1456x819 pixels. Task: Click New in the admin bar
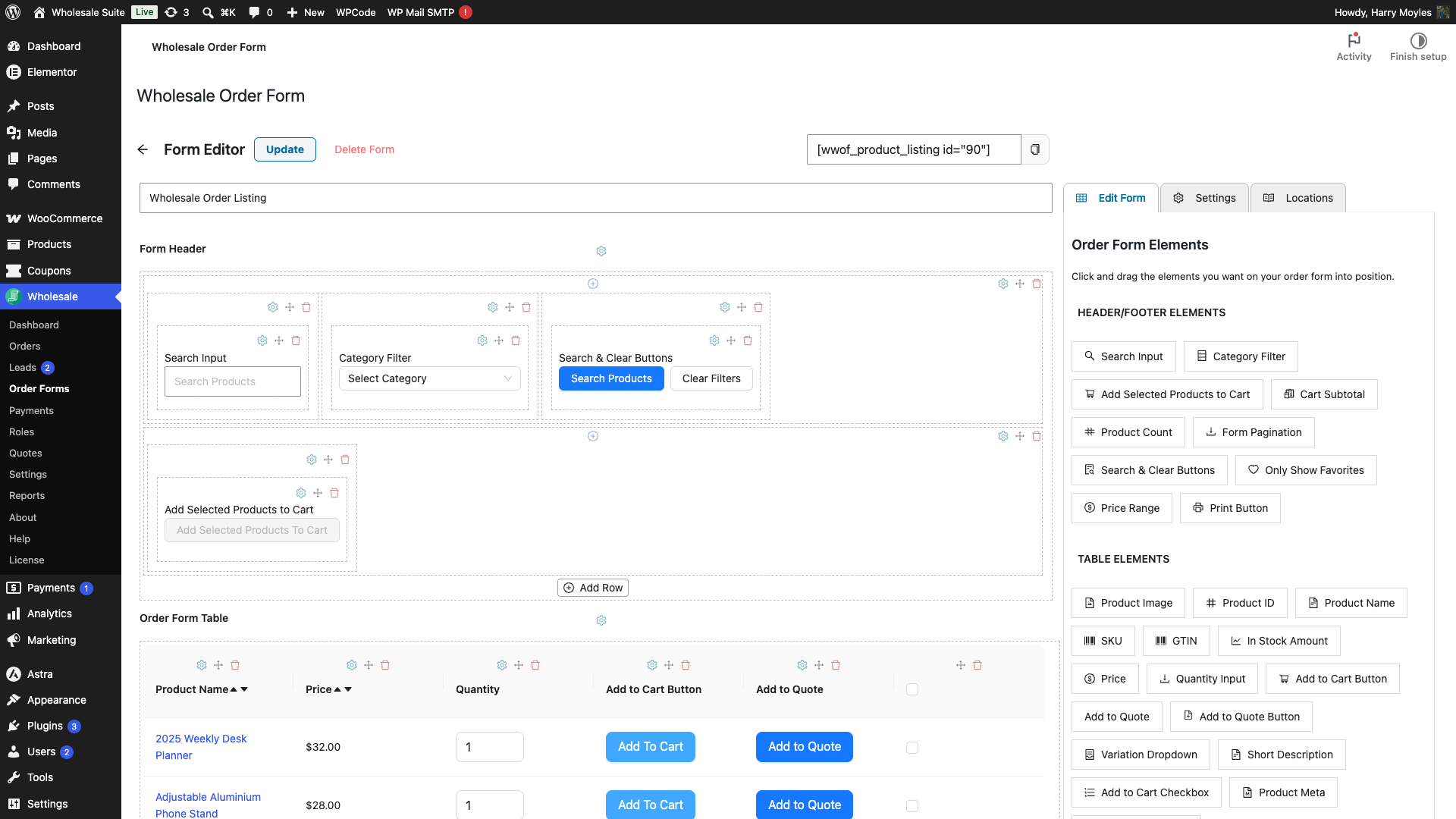click(x=306, y=12)
